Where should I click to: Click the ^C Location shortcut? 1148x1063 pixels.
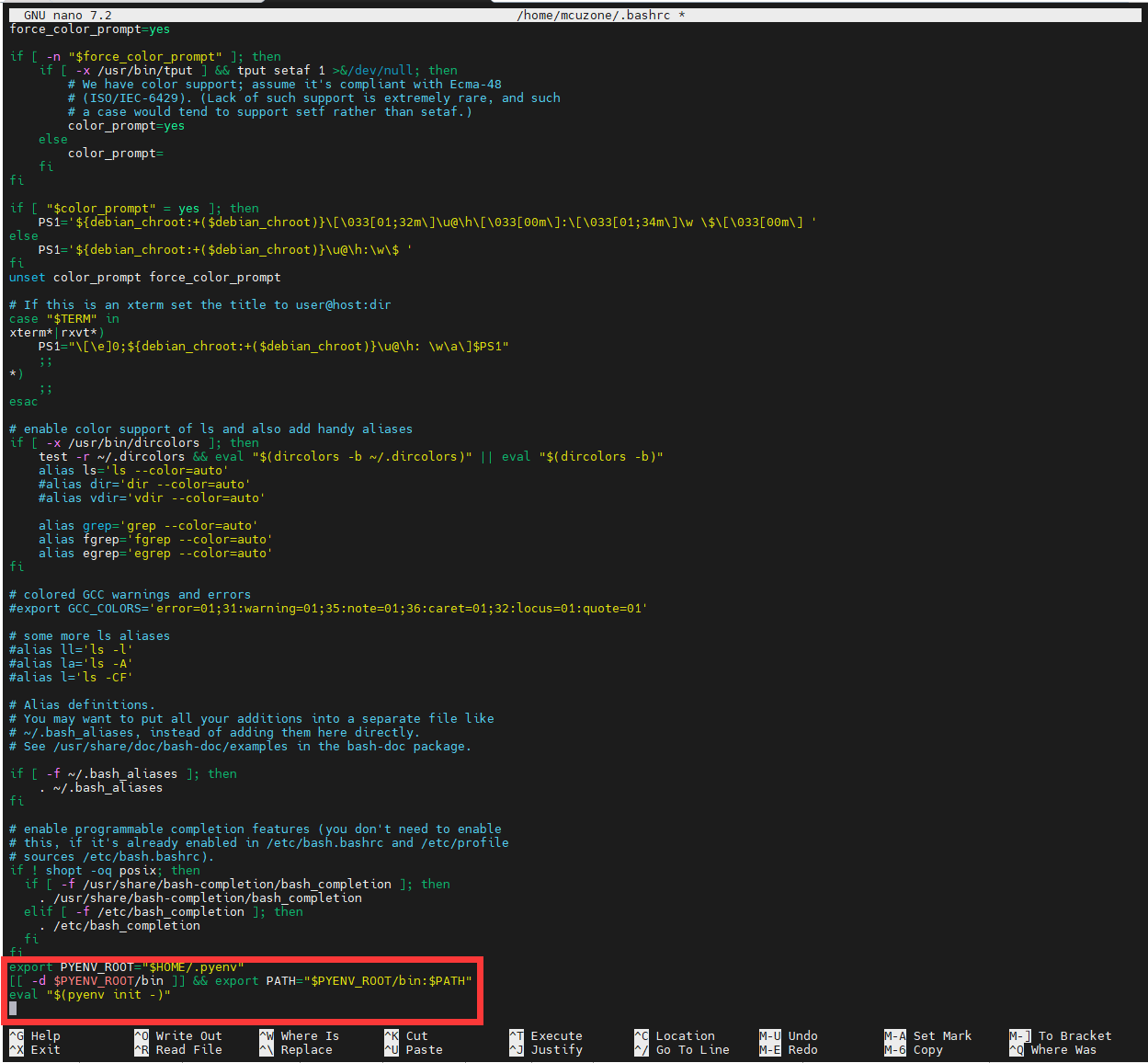tap(675, 1035)
